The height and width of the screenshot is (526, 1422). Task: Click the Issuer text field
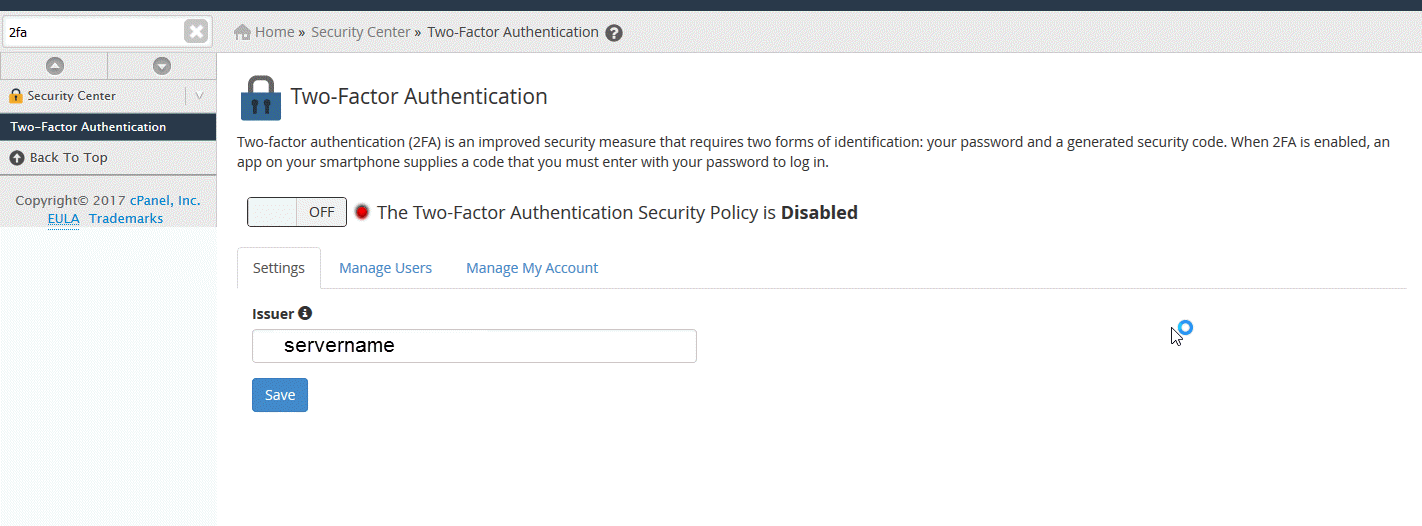(474, 346)
